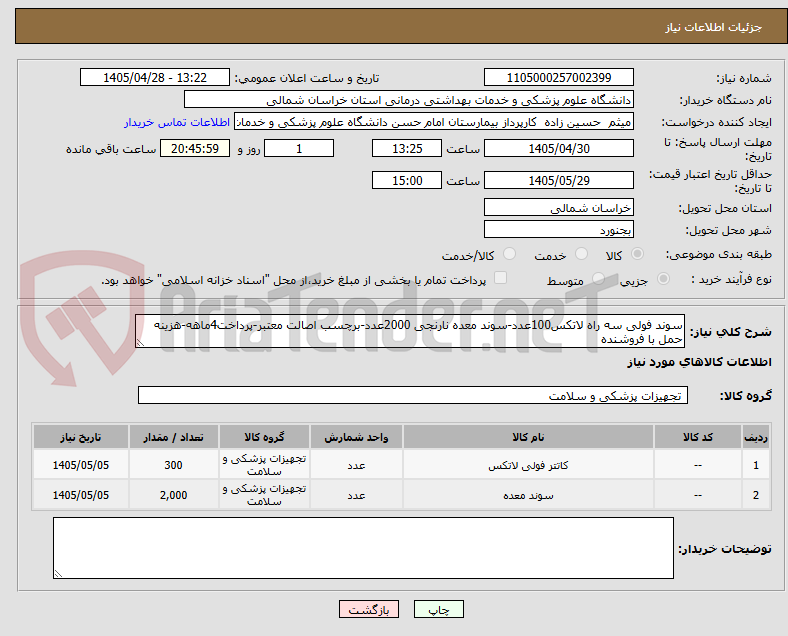
Task: Click the ردیف column header
Action: pos(755,437)
